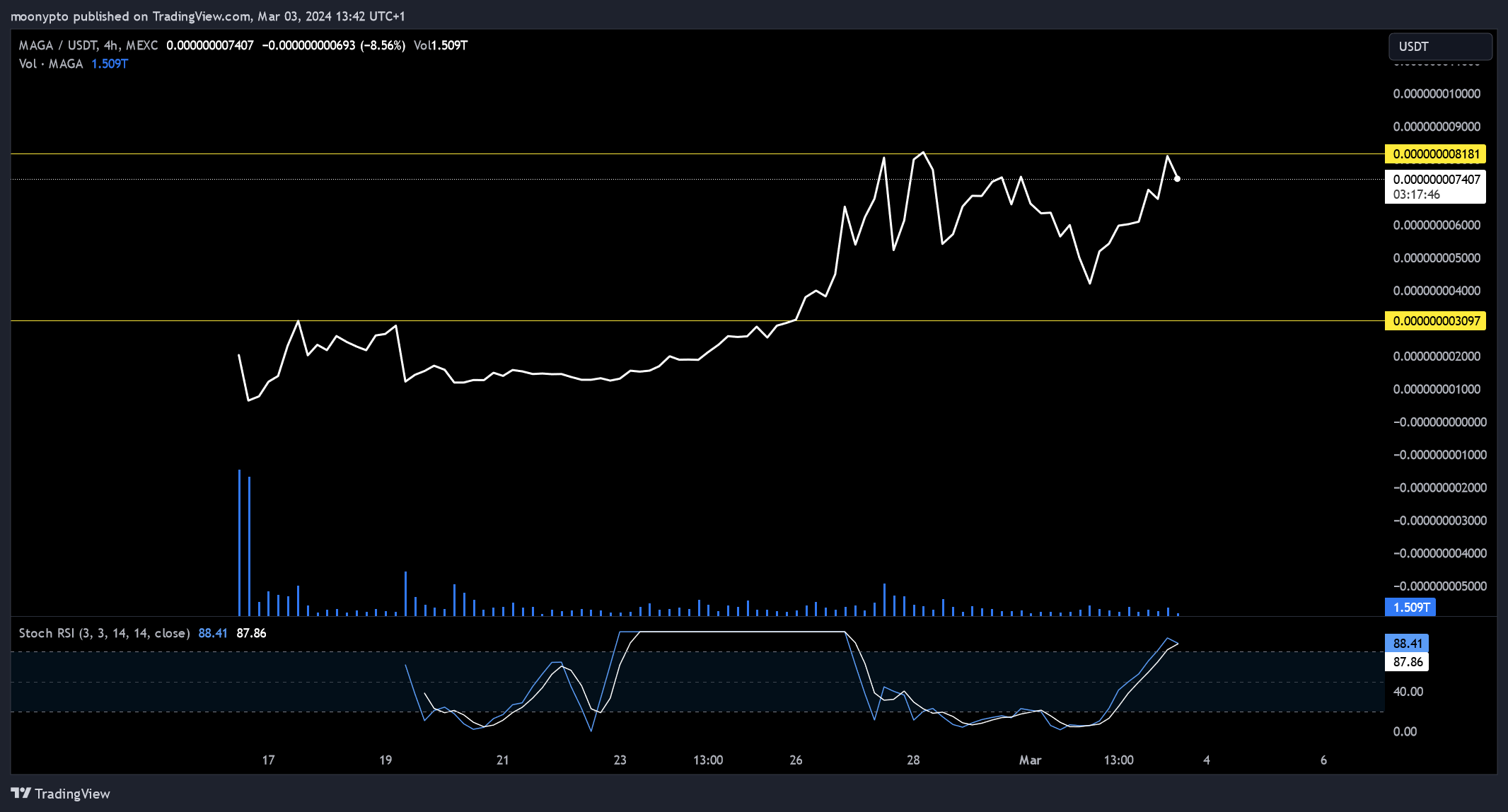Click the 26 date label on the time axis
Viewport: 1508px width, 812px height.
796,760
